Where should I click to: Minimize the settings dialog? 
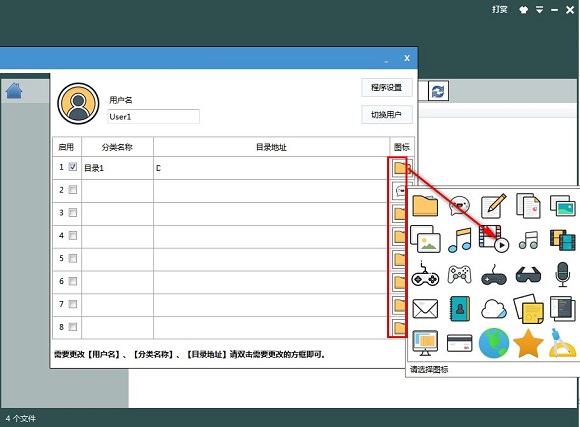(x=387, y=60)
